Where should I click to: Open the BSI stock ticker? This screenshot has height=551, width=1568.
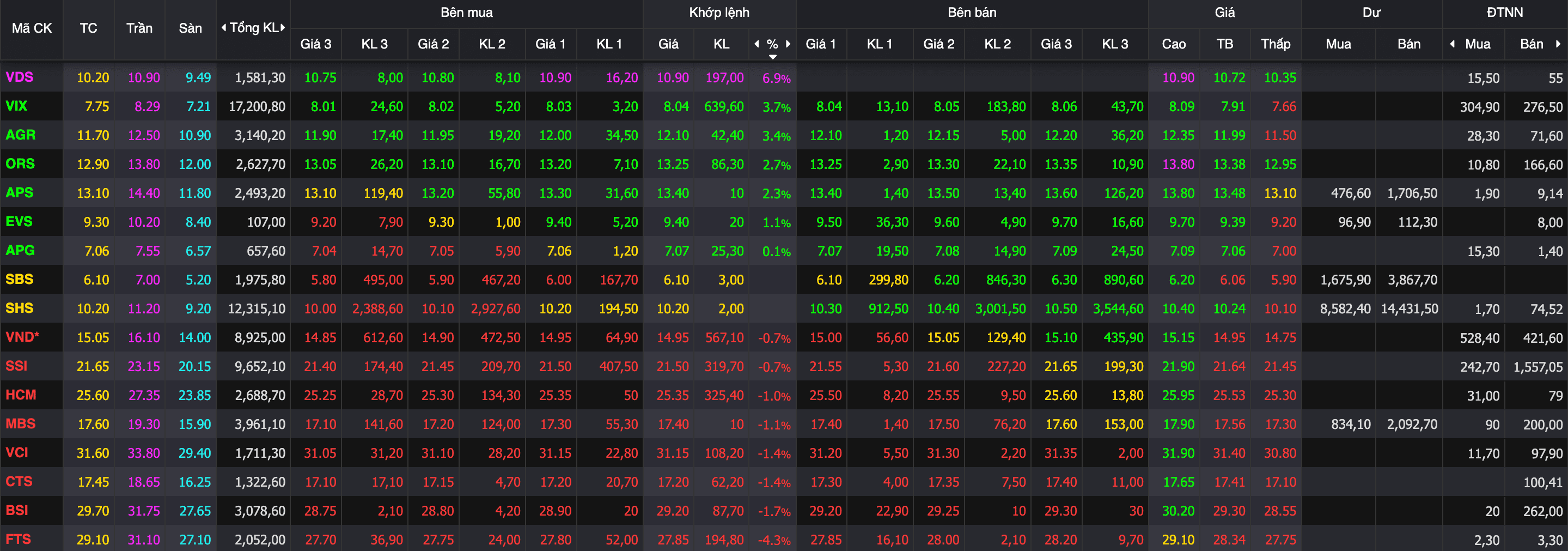[x=17, y=511]
